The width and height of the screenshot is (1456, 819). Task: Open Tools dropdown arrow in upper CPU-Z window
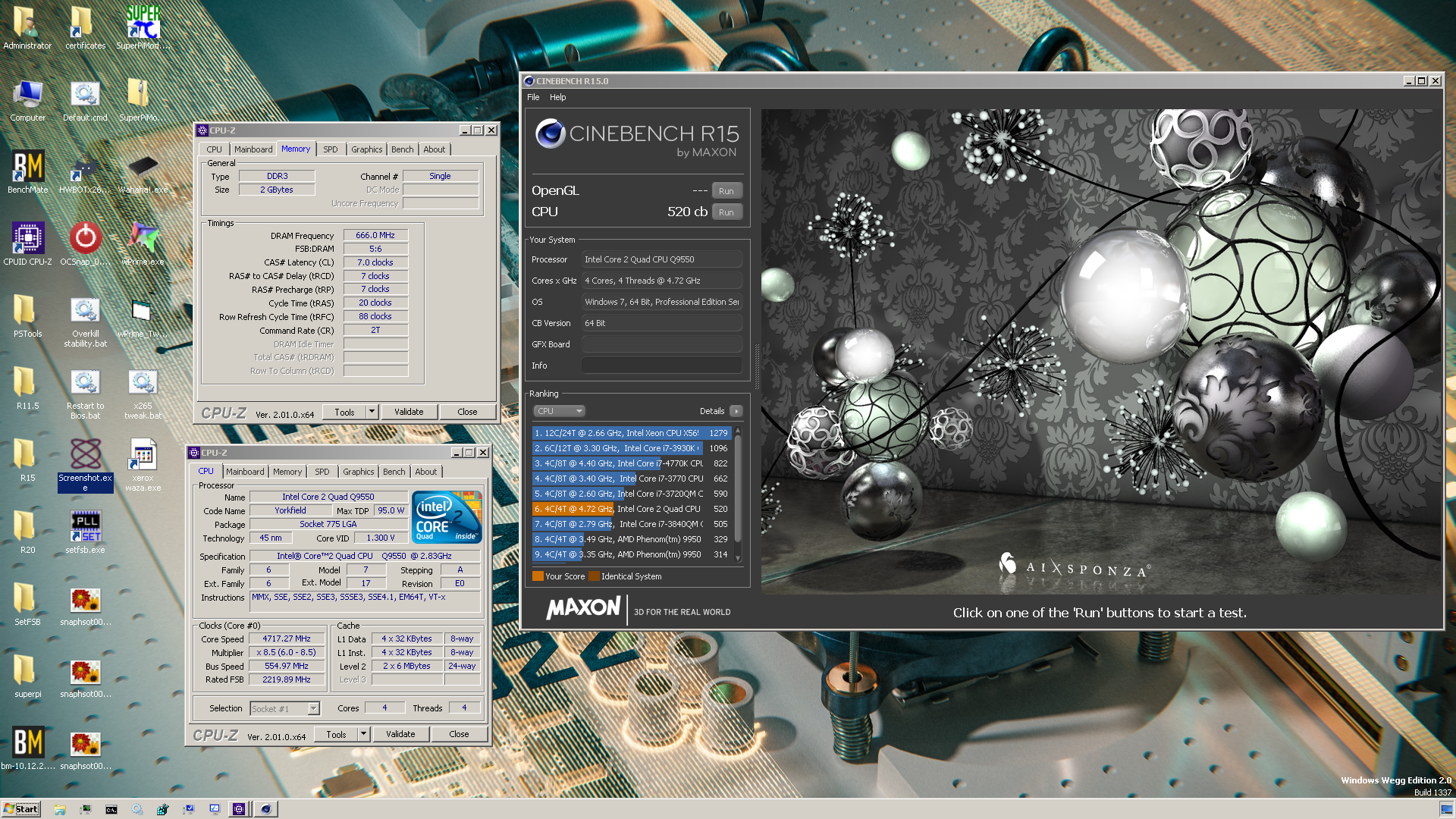pos(372,412)
